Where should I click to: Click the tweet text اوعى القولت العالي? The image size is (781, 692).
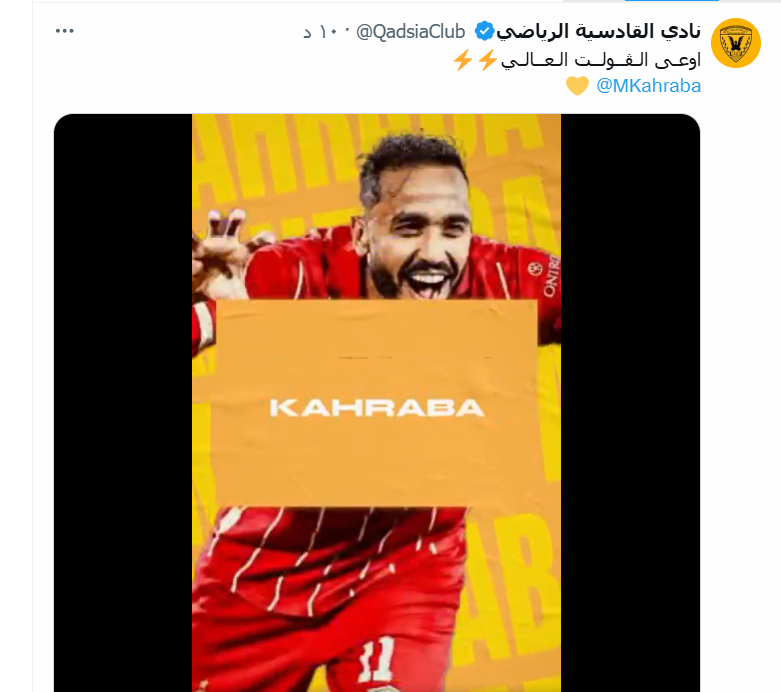601,60
